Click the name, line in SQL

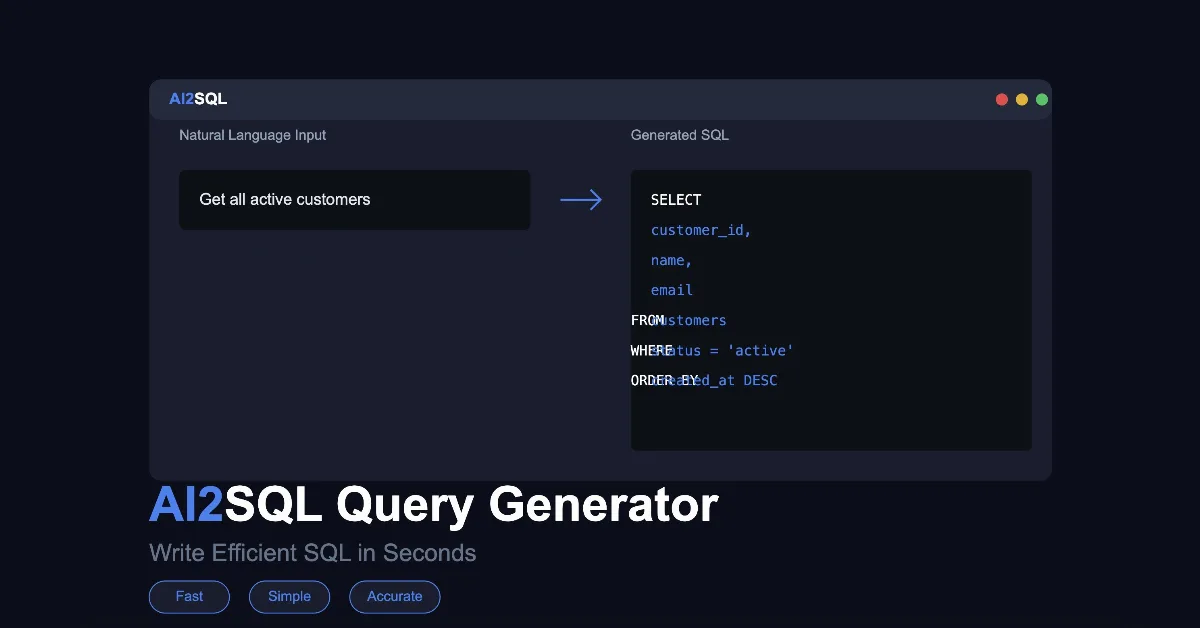(x=672, y=260)
